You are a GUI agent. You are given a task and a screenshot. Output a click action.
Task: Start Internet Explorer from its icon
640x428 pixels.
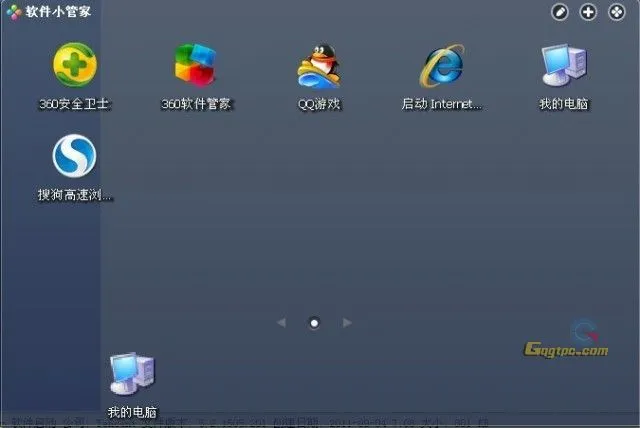[441, 66]
